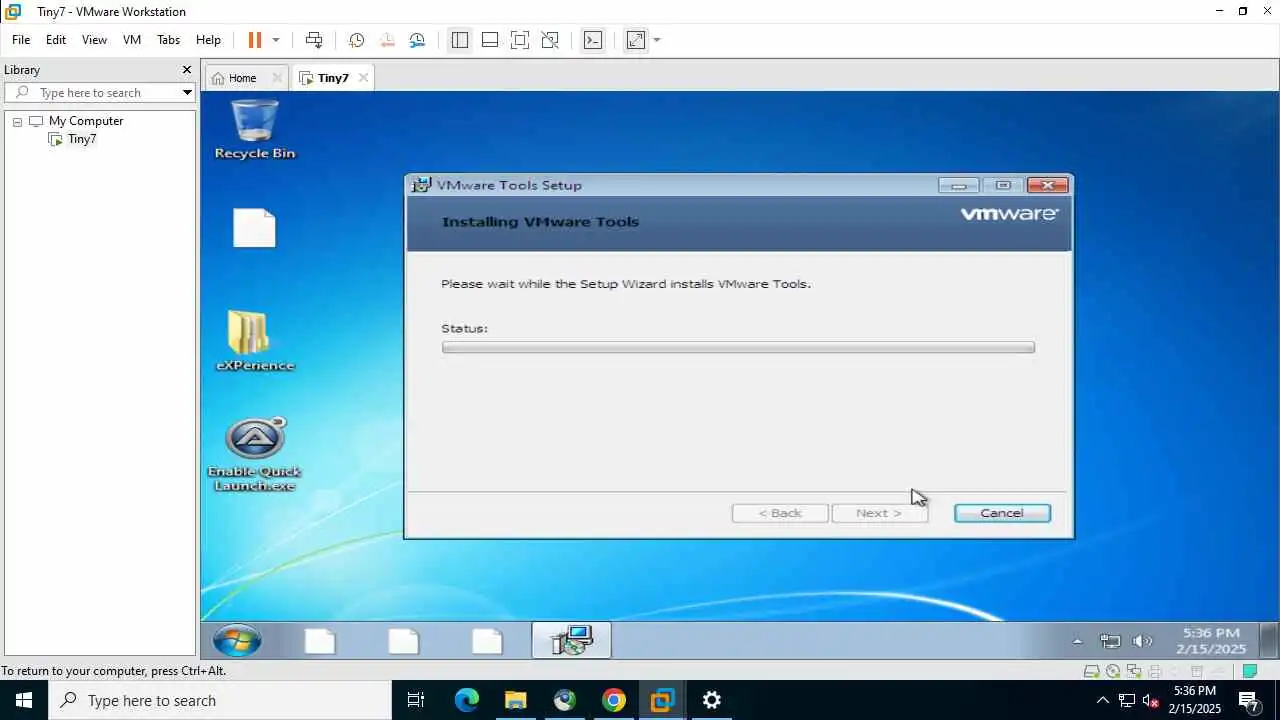Image resolution: width=1280 pixels, height=720 pixels.
Task: Switch to Unity mode icon
Action: [550, 40]
